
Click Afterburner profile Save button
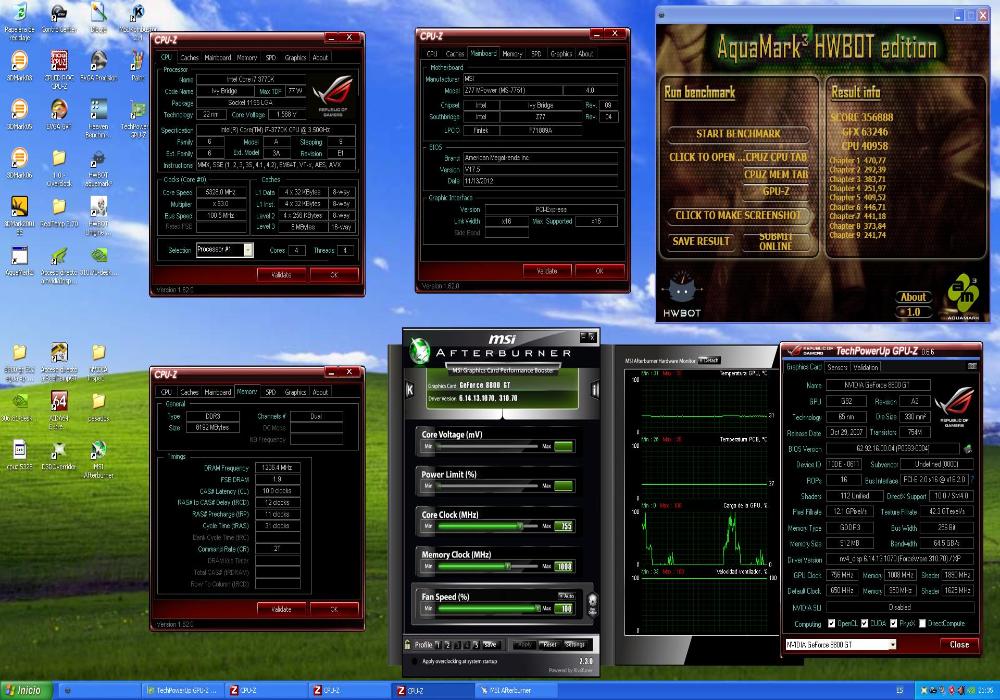pyautogui.click(x=490, y=645)
